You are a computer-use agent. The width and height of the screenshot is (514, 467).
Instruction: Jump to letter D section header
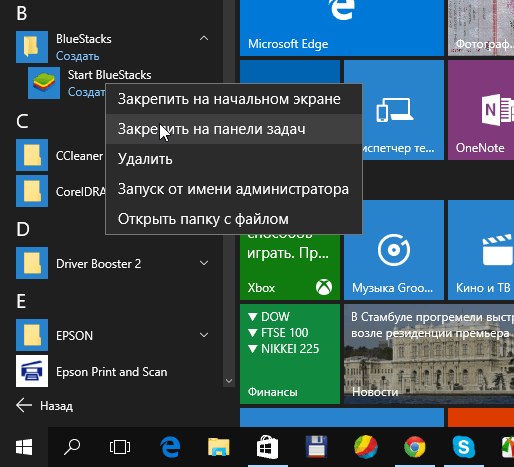(23, 229)
